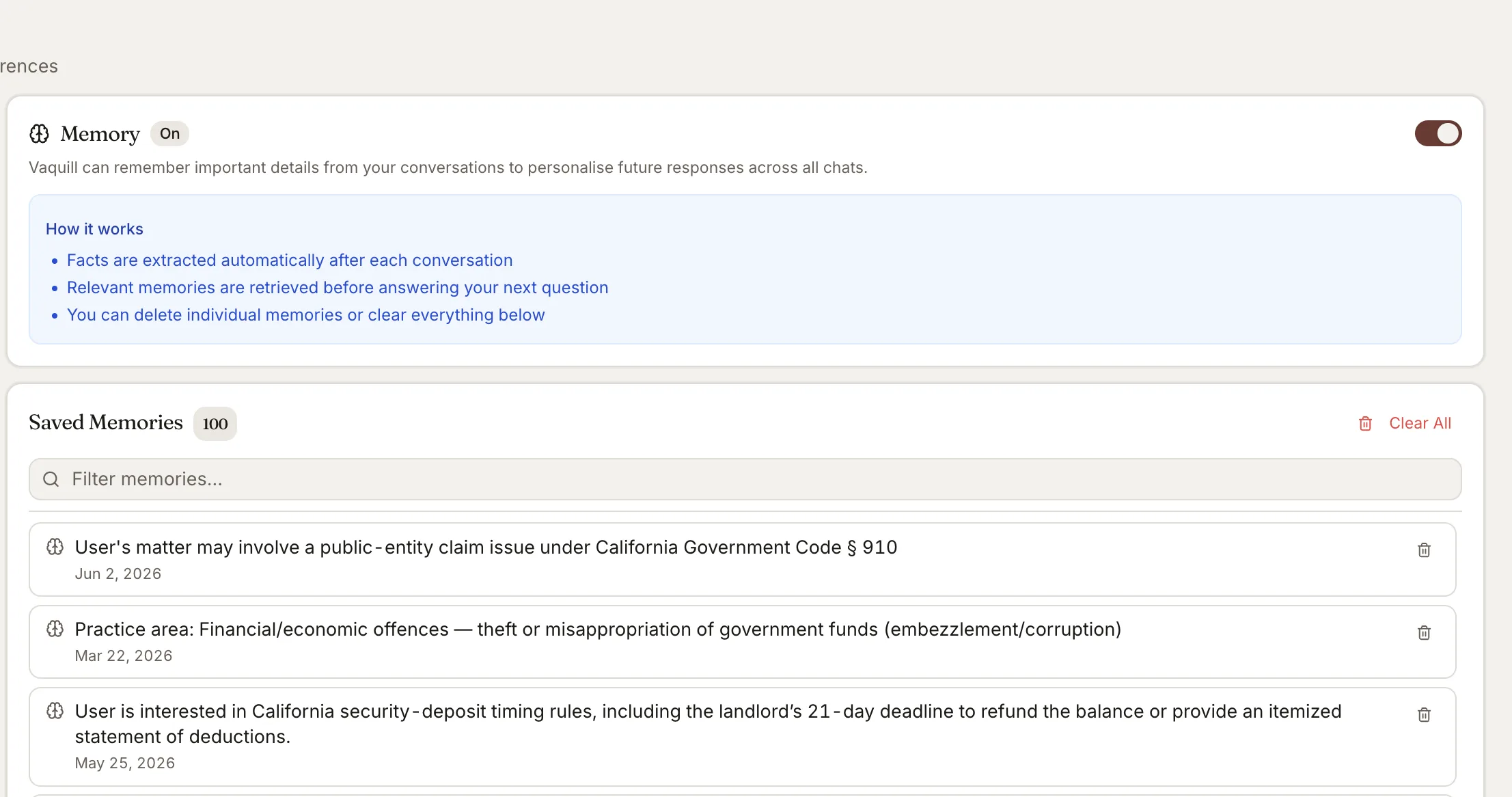Click the On status badge
Viewport: 1512px width, 797px height.
(x=169, y=134)
